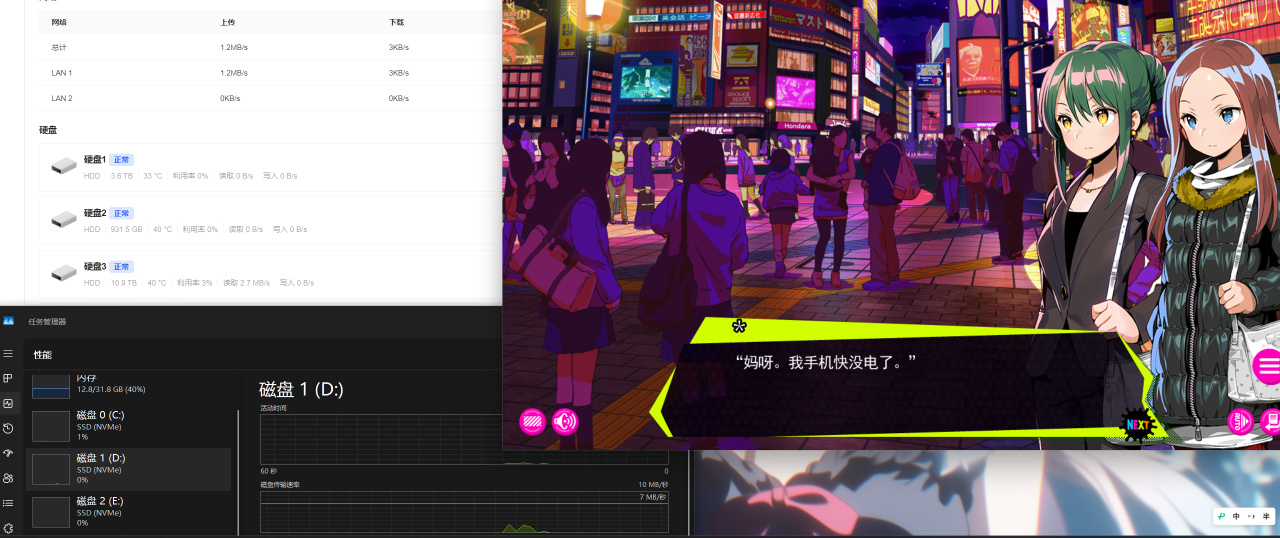The image size is (1280, 538).
Task: Open Details list icon in Task Manager sidebar
Action: point(8,503)
